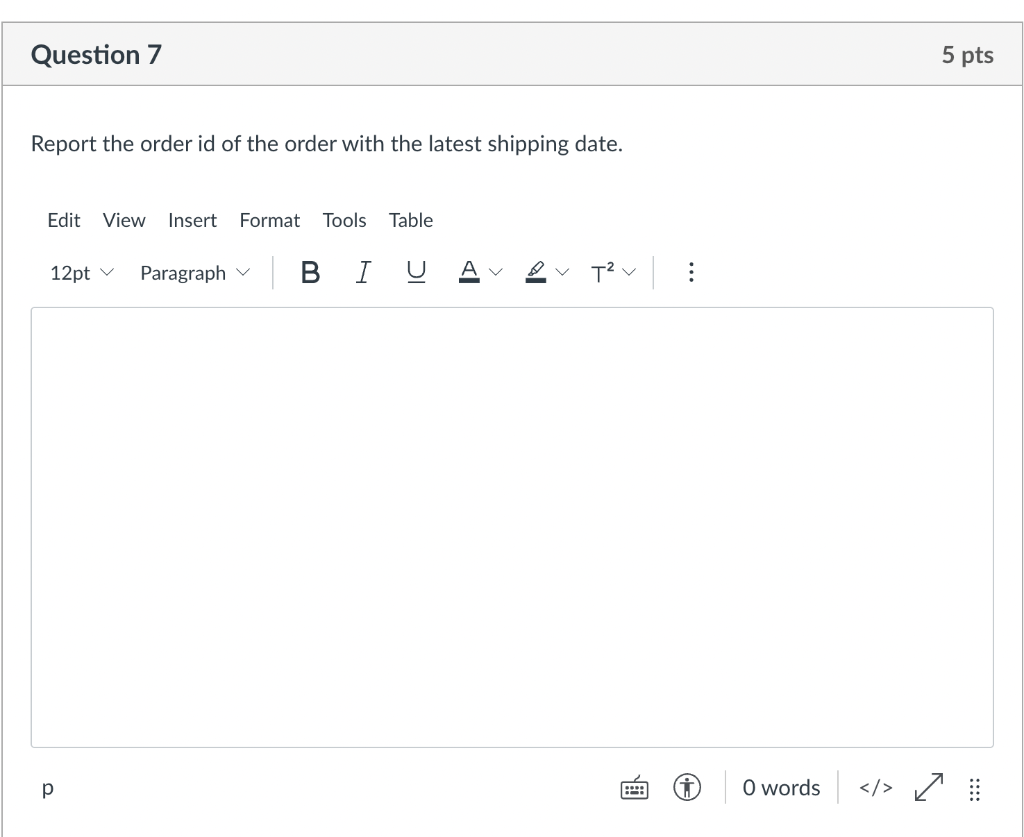Switch to the raw HTML editor
The image size is (1024, 837).
tap(874, 787)
